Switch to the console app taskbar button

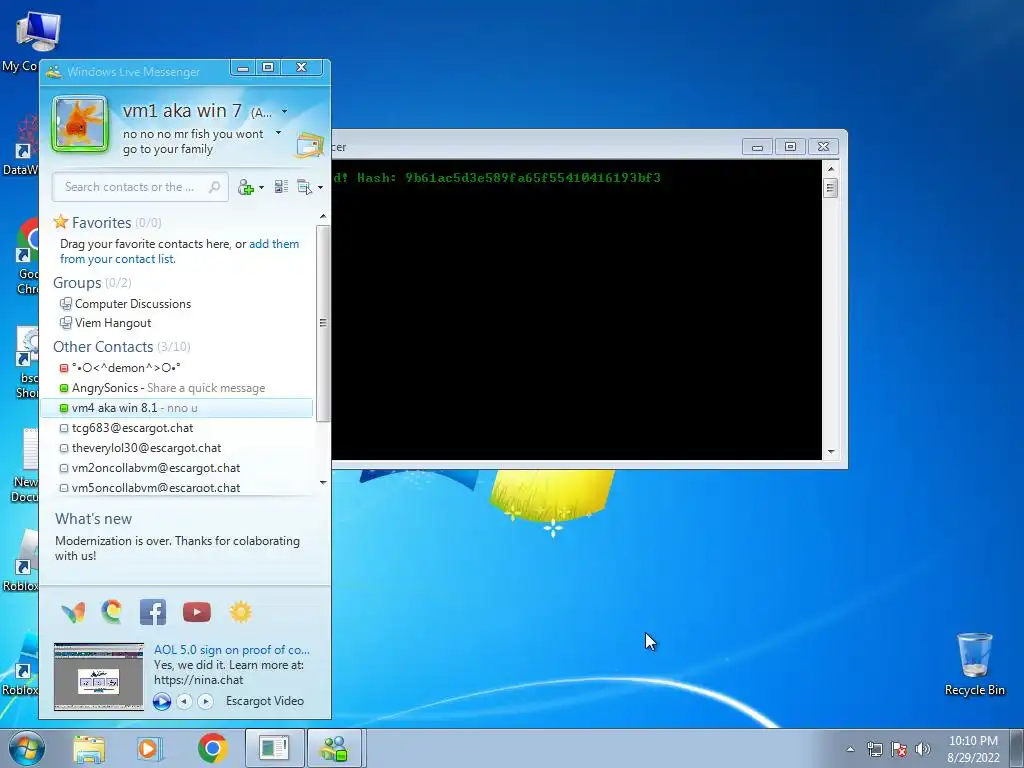274,748
